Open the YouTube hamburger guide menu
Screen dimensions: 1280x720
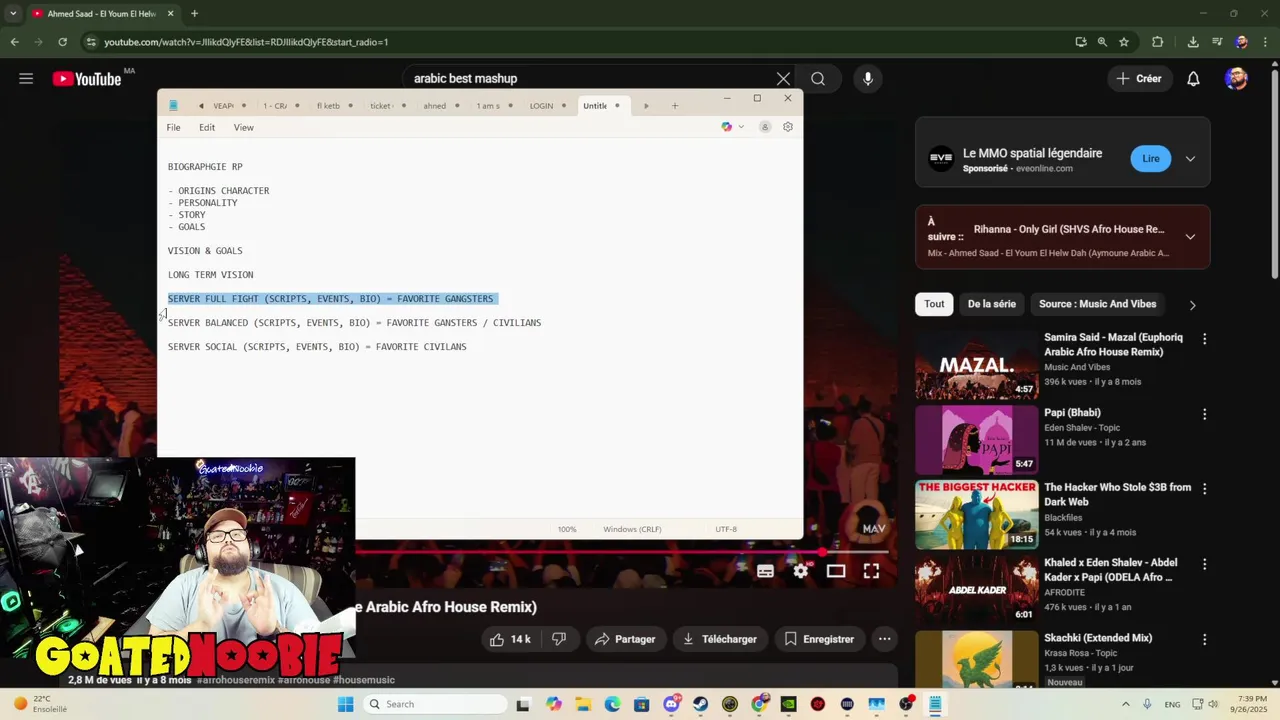(x=26, y=78)
